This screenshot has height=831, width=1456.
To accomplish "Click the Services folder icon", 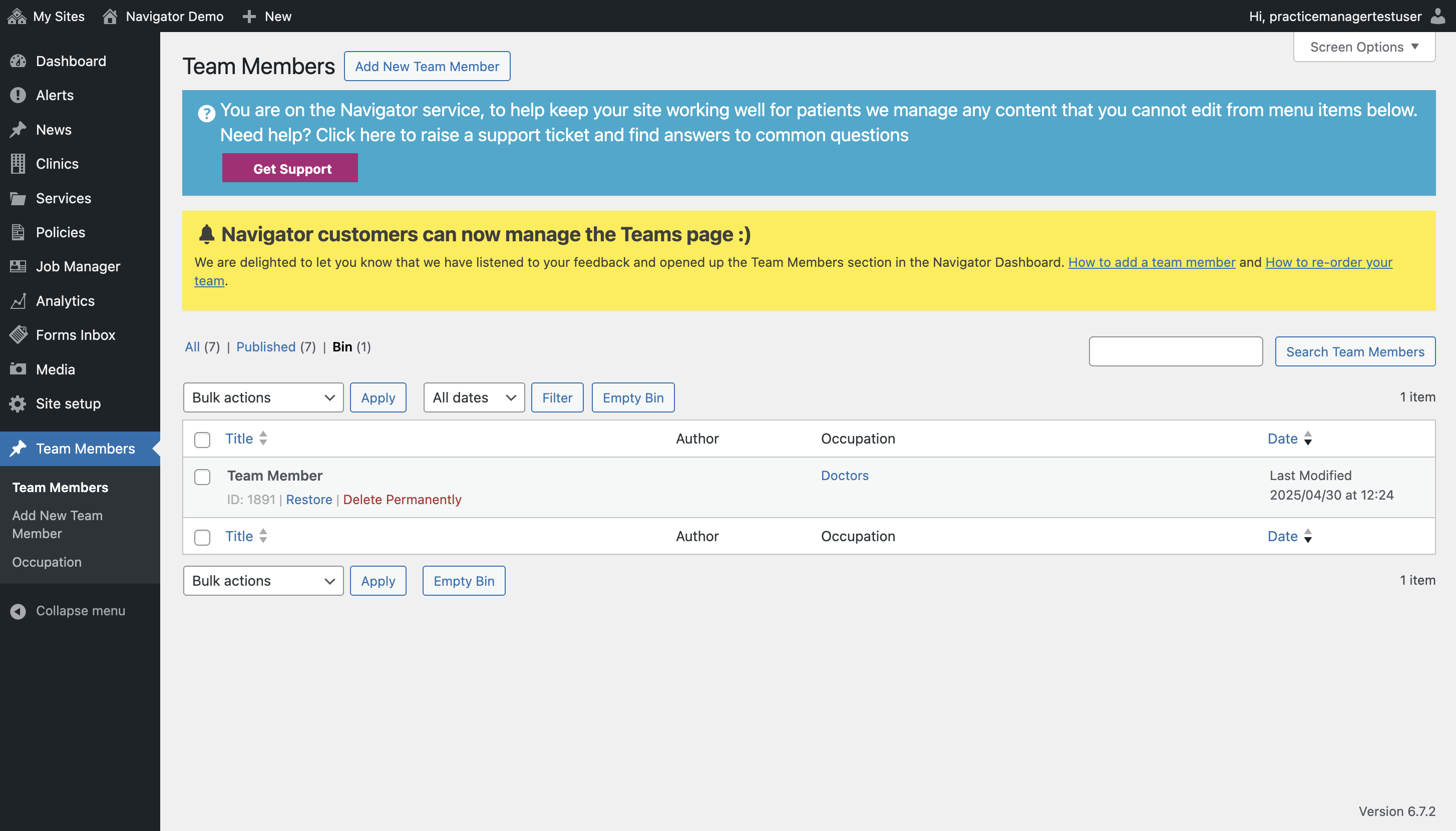I will point(18,198).
